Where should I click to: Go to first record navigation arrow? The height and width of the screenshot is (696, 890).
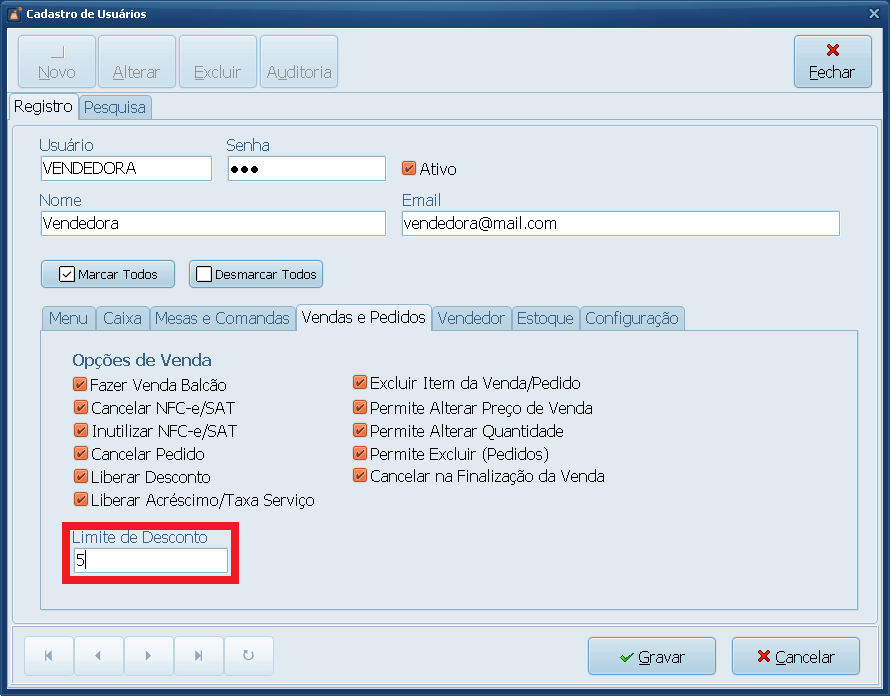(49, 656)
